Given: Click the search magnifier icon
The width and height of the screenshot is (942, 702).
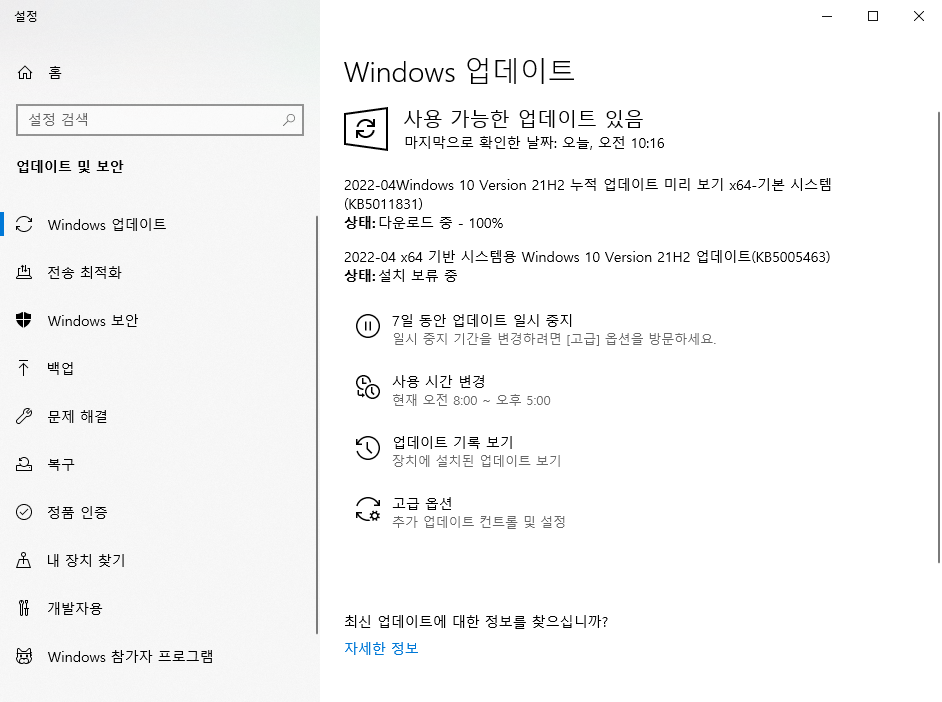Looking at the screenshot, I should [289, 120].
